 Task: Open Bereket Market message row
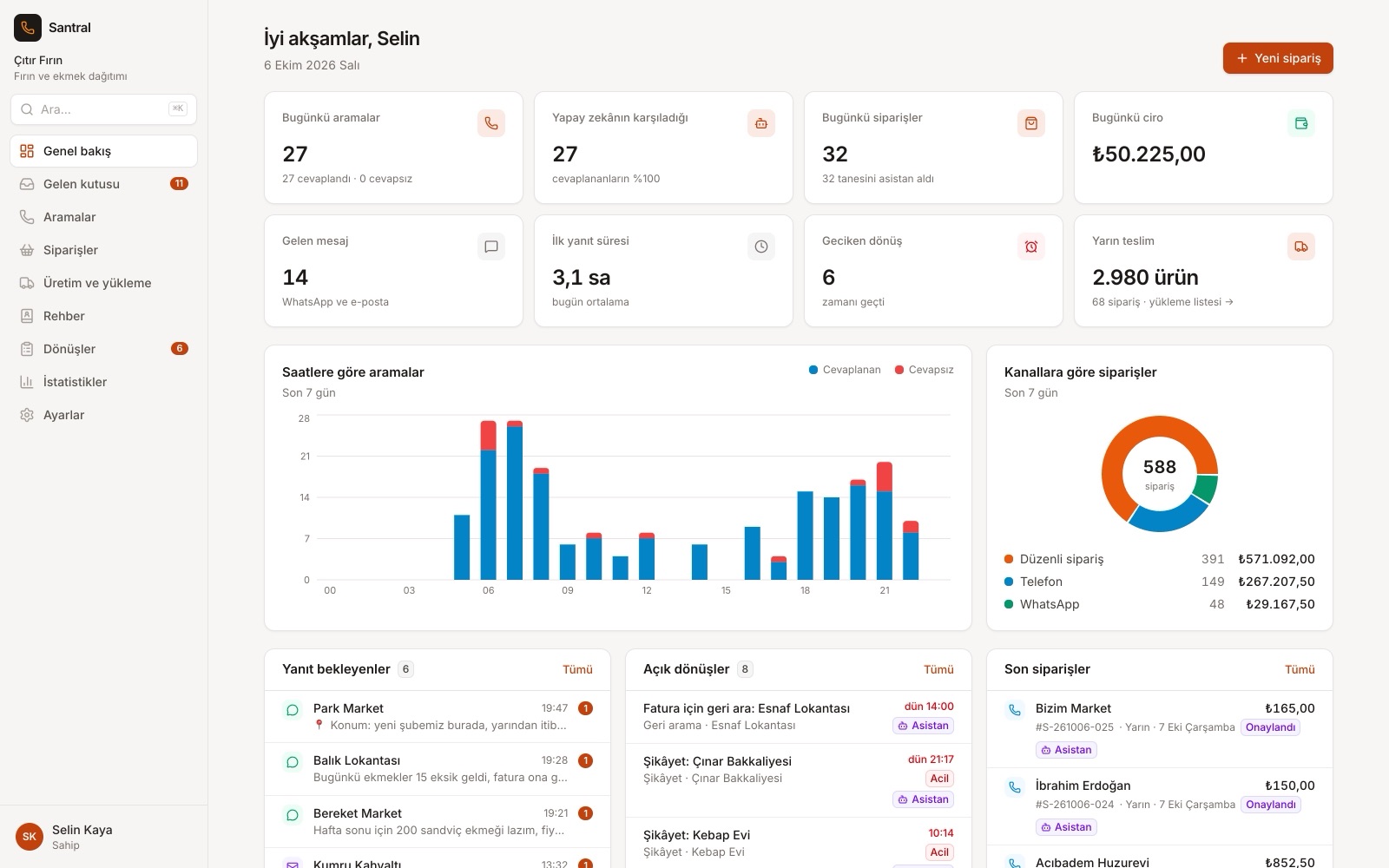click(438, 821)
